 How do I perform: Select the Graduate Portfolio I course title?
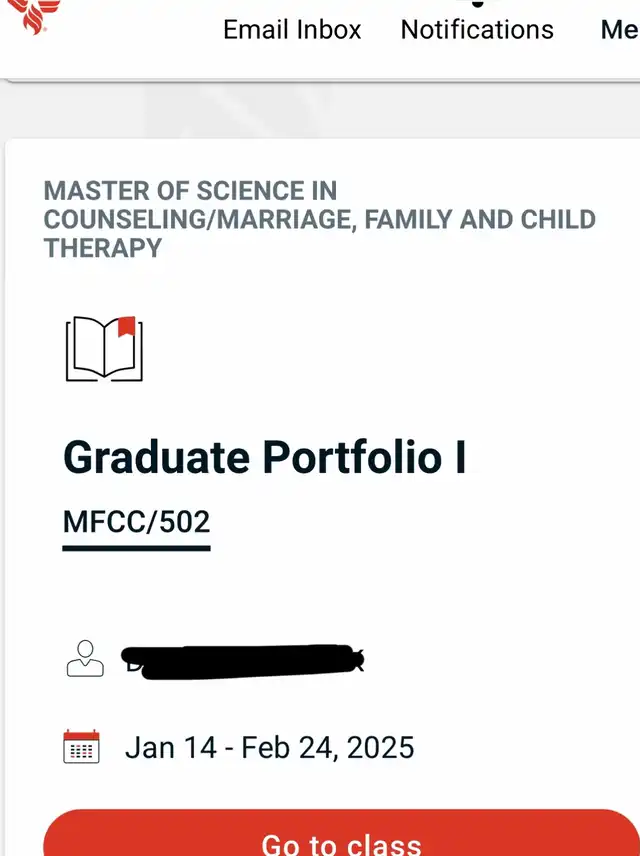point(264,458)
